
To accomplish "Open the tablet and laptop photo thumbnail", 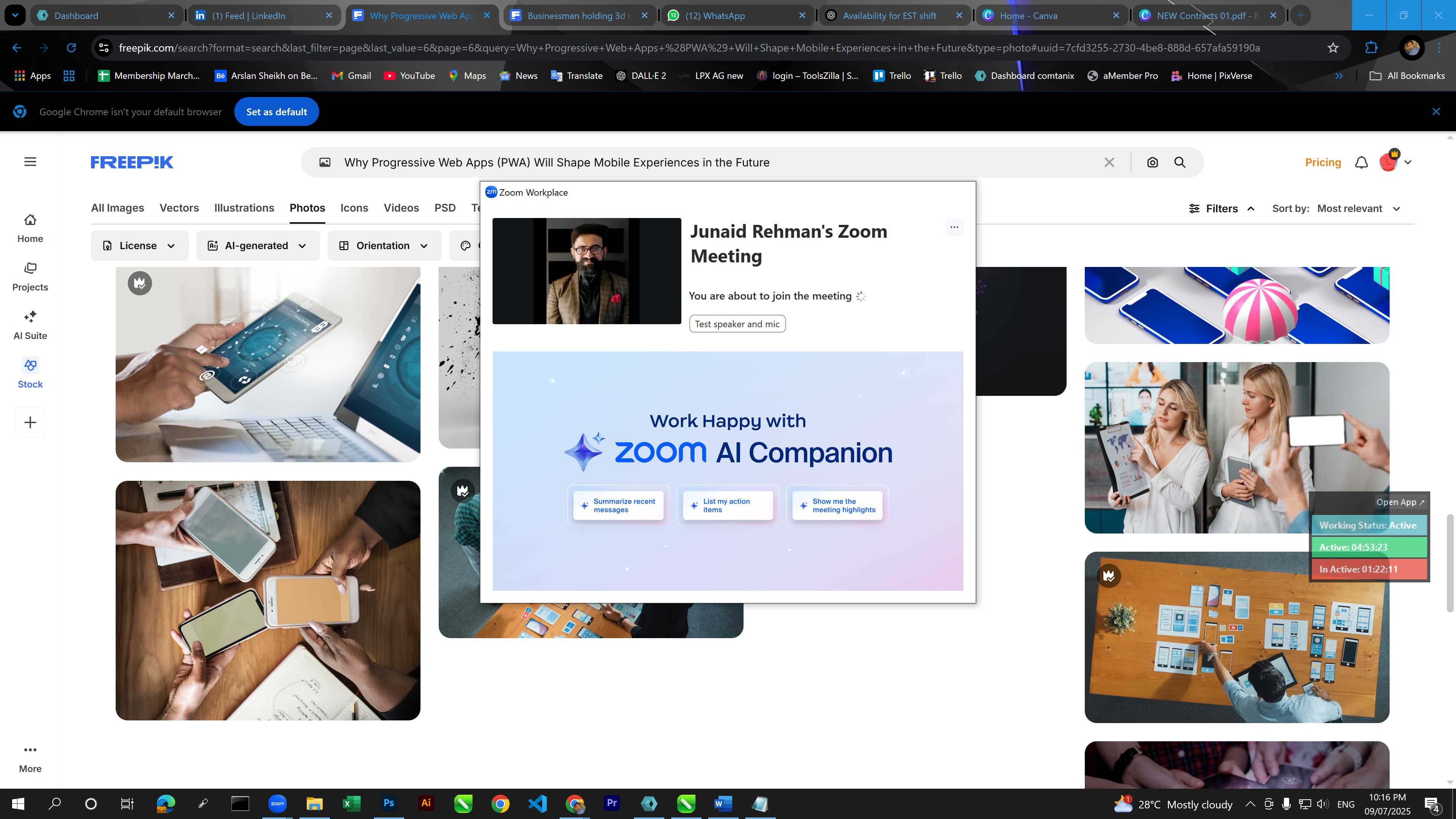I will (268, 364).
